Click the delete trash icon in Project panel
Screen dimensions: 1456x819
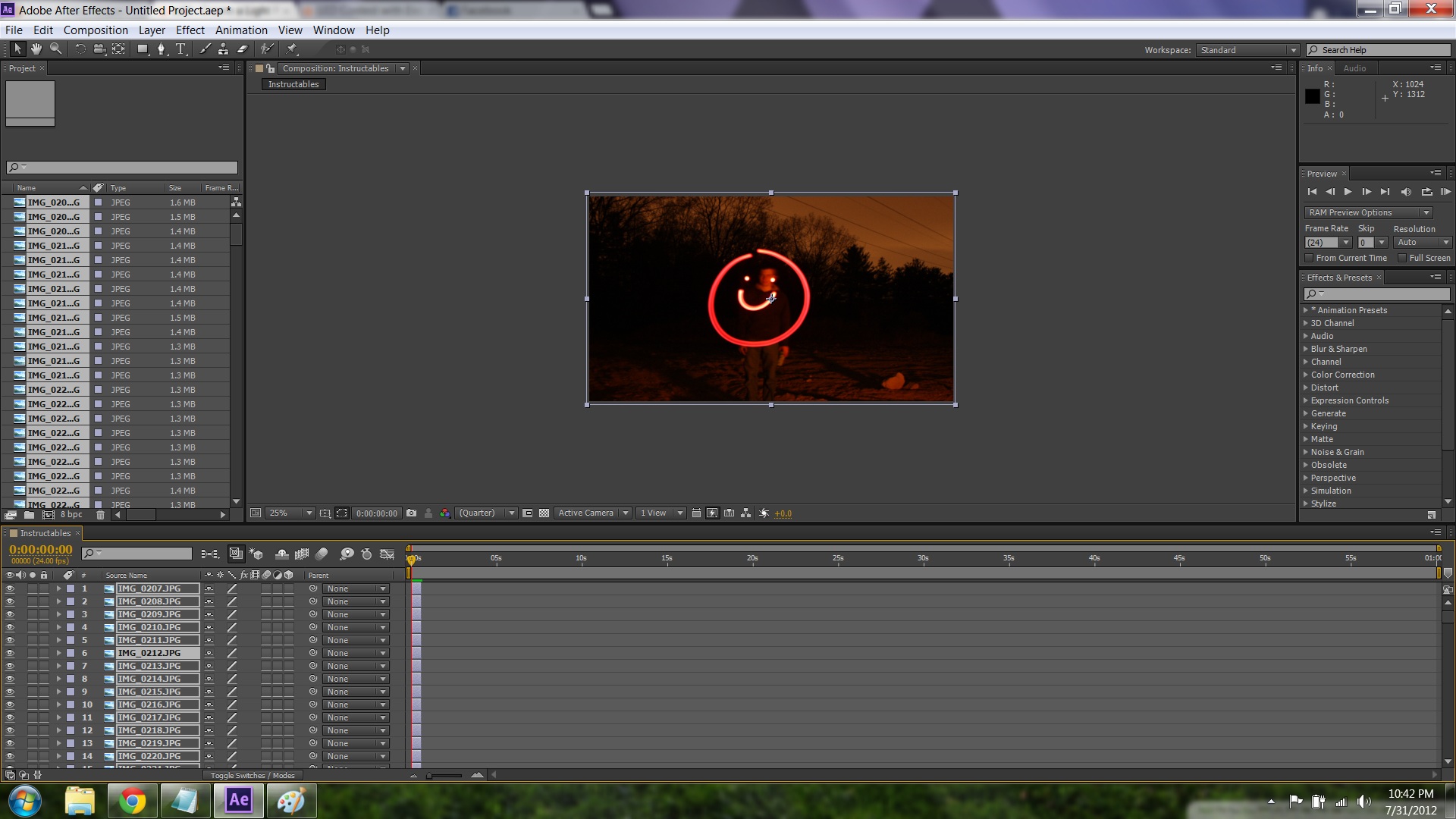(x=100, y=515)
